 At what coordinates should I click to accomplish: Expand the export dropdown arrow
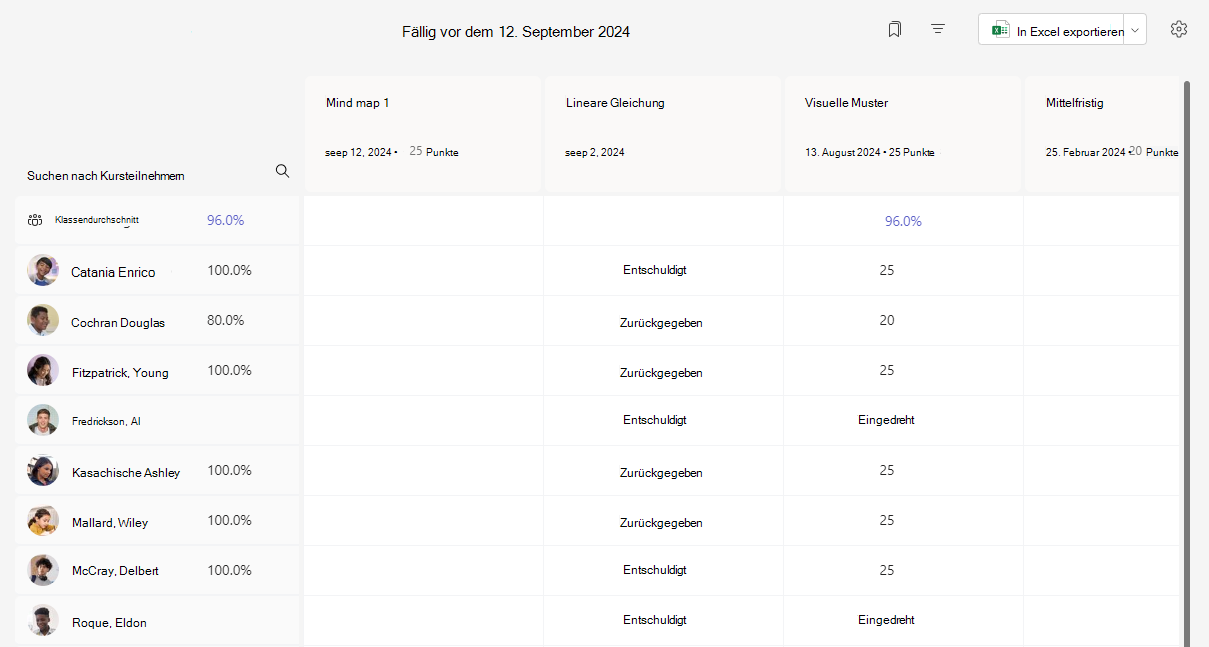[1135, 30]
